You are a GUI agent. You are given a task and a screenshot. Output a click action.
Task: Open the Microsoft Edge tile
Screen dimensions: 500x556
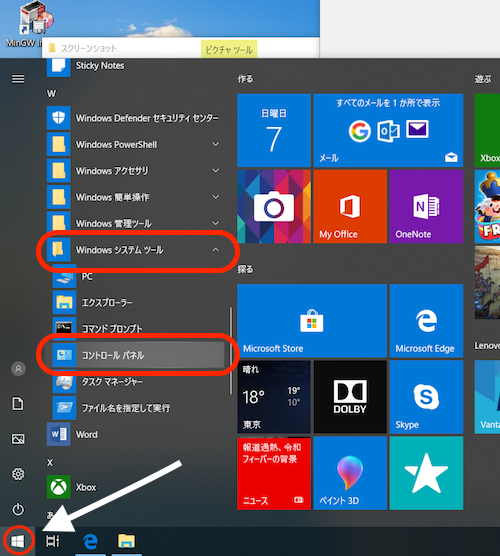426,321
